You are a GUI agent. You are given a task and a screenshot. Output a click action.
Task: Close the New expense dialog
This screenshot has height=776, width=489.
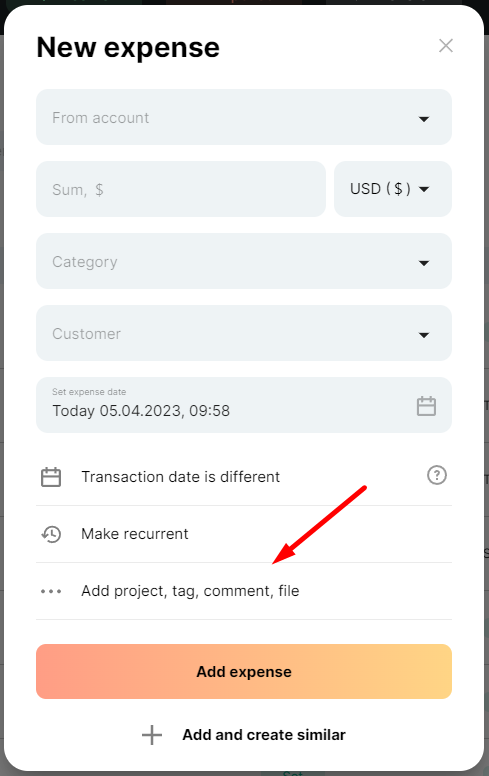pos(445,46)
